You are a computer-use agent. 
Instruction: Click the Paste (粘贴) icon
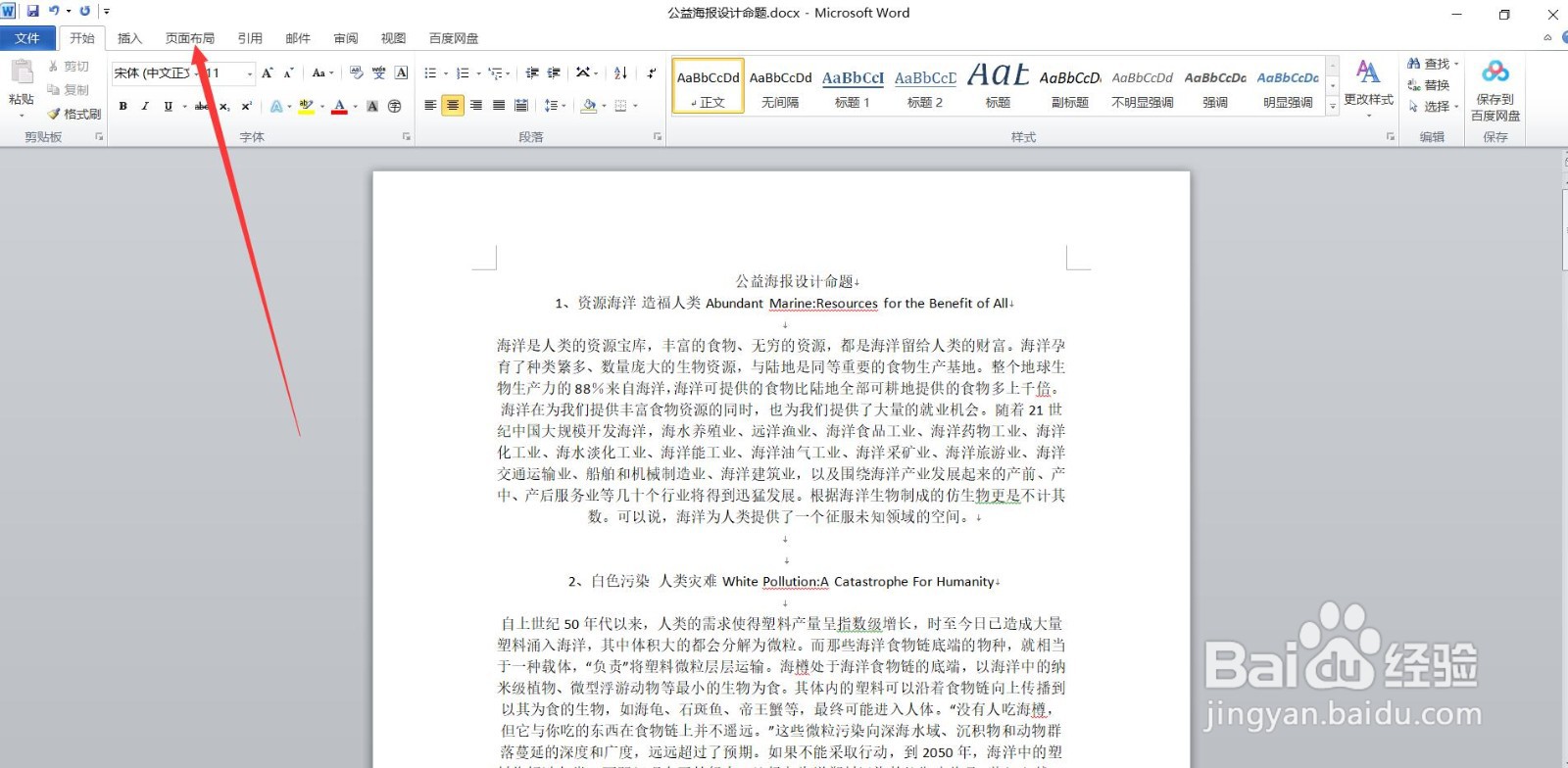click(22, 73)
